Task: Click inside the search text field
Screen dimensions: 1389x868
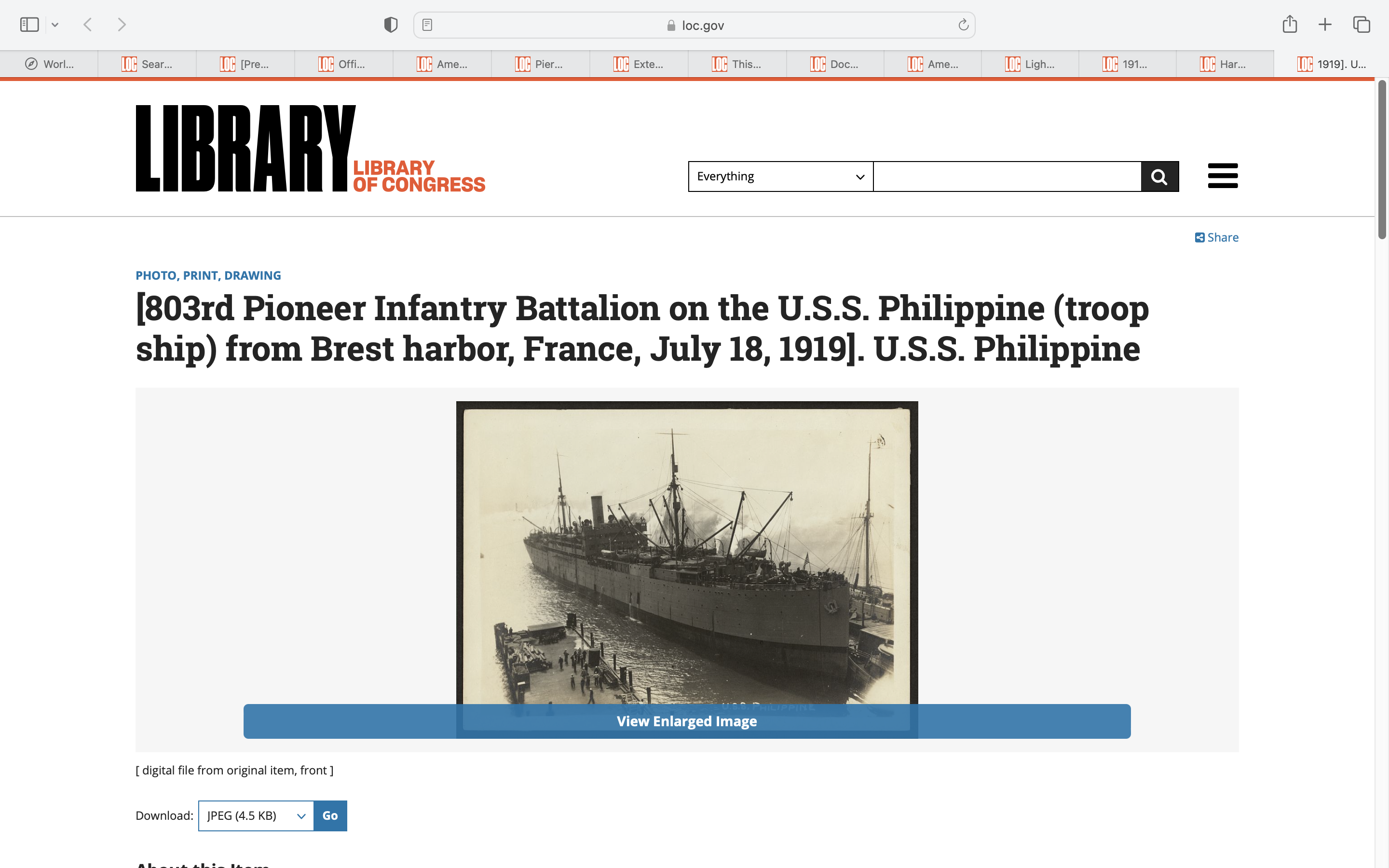Action: coord(1007,176)
